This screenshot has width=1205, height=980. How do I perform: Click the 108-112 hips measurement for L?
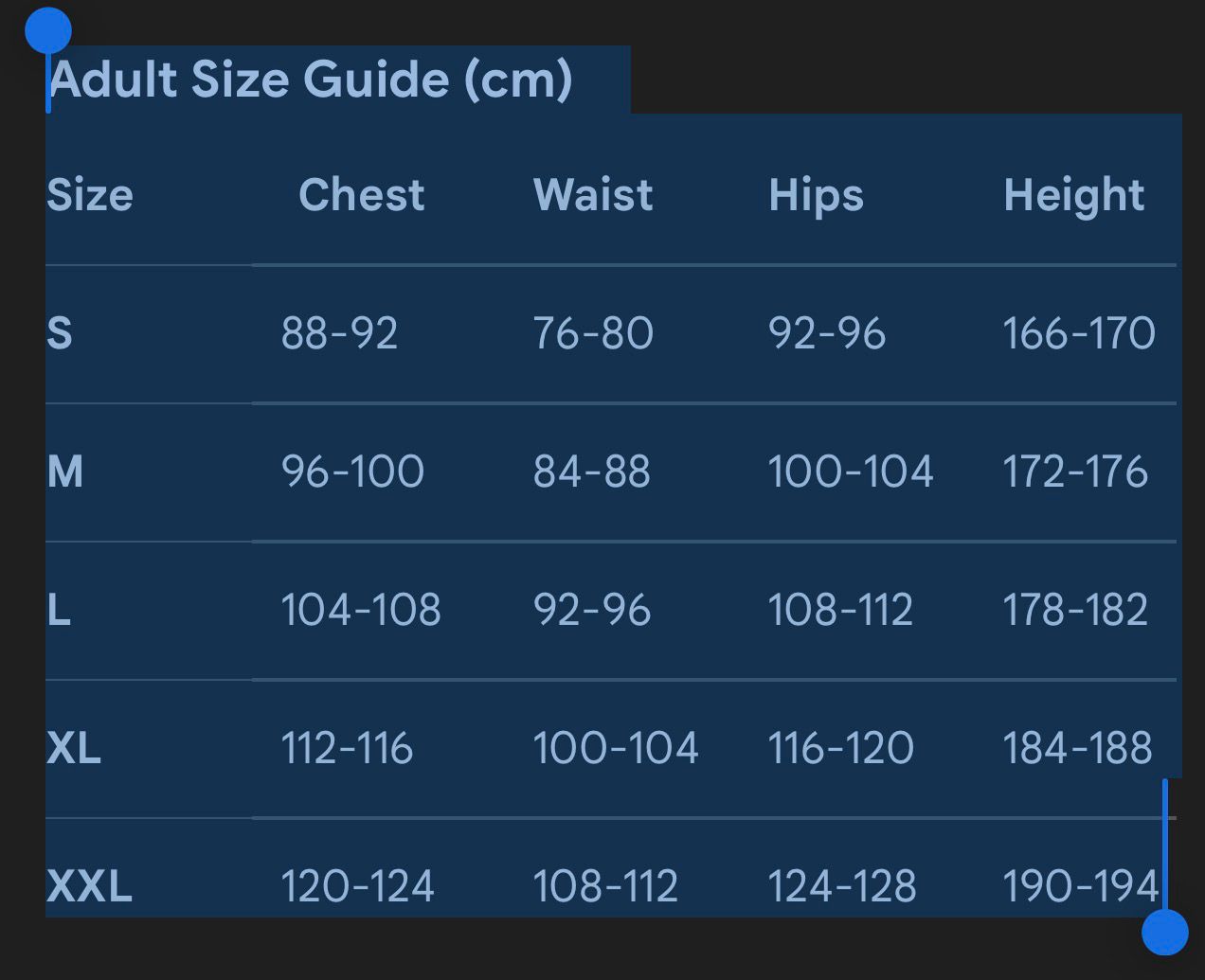(840, 610)
